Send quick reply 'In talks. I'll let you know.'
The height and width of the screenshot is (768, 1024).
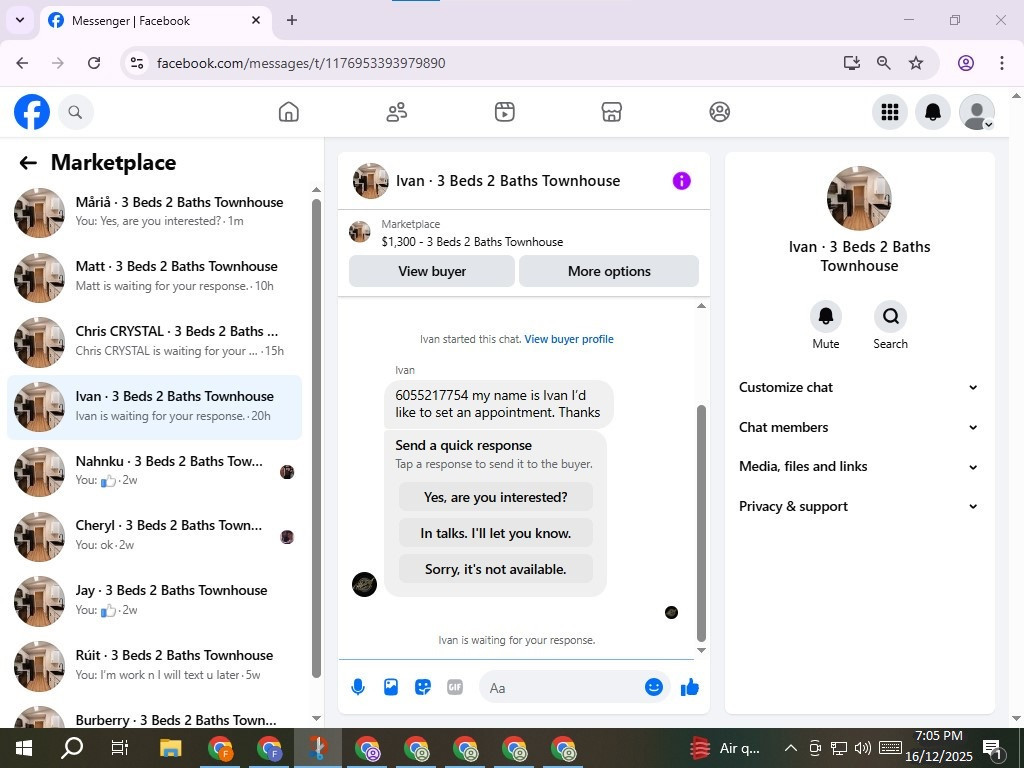496,533
